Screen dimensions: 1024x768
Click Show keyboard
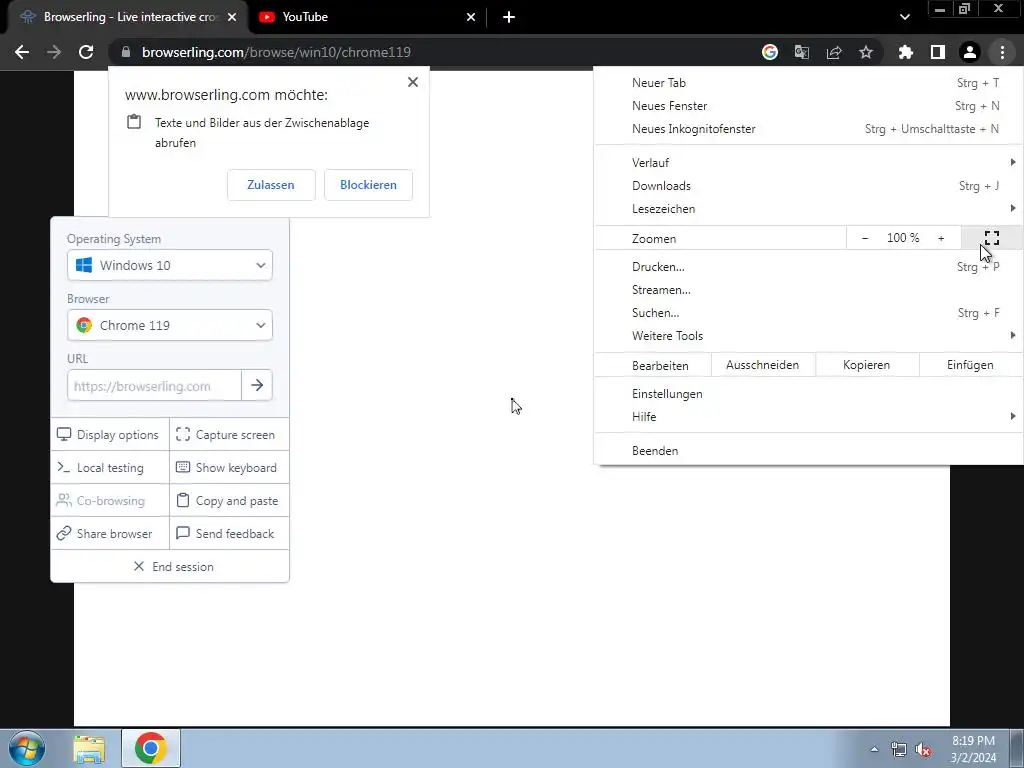[x=229, y=468]
